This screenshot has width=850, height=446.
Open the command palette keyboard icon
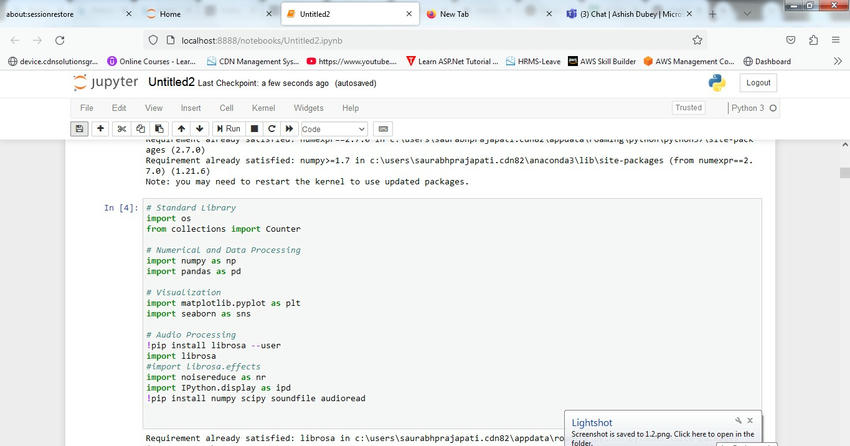(x=384, y=129)
